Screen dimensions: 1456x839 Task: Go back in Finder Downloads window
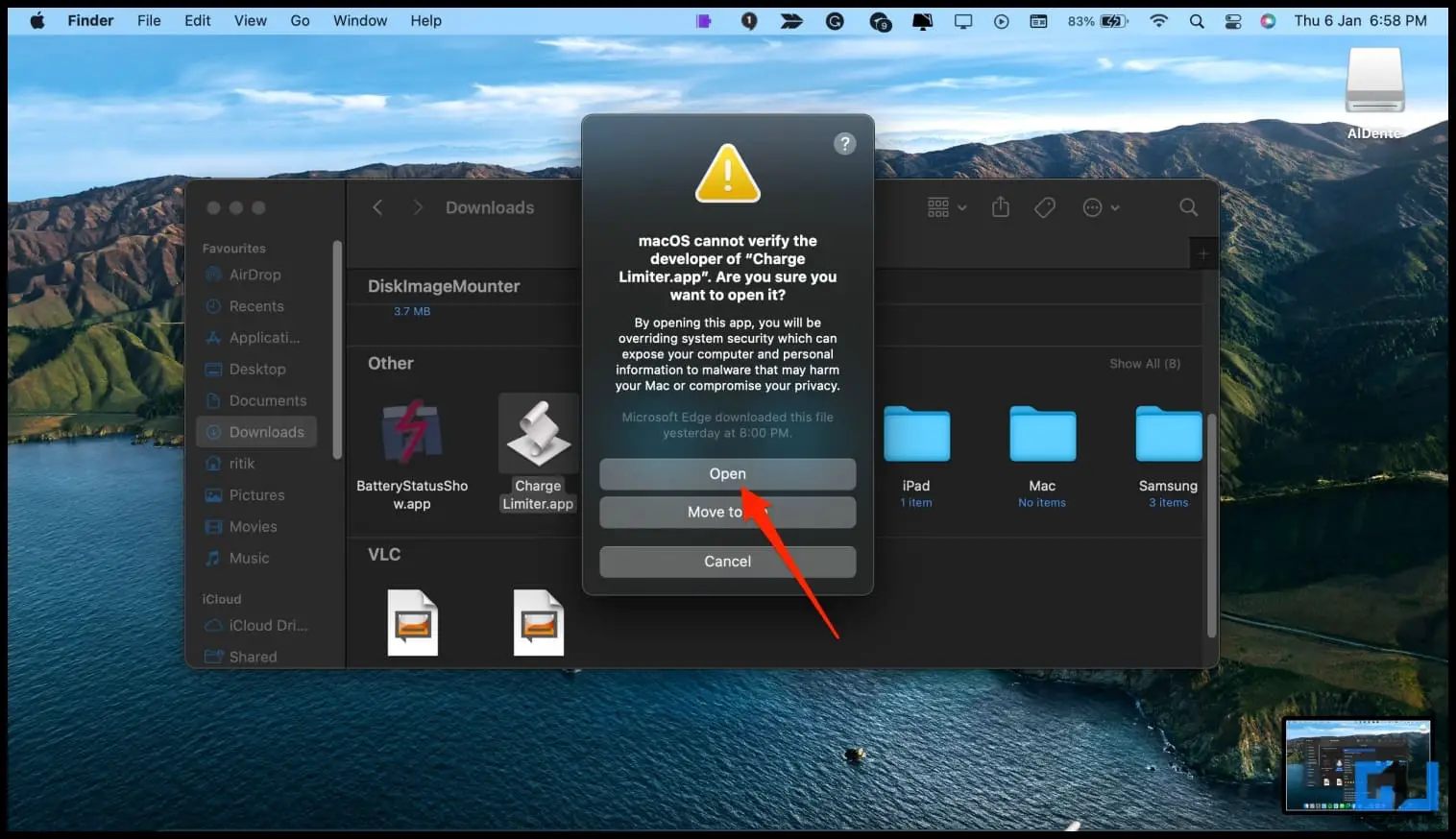tap(377, 207)
